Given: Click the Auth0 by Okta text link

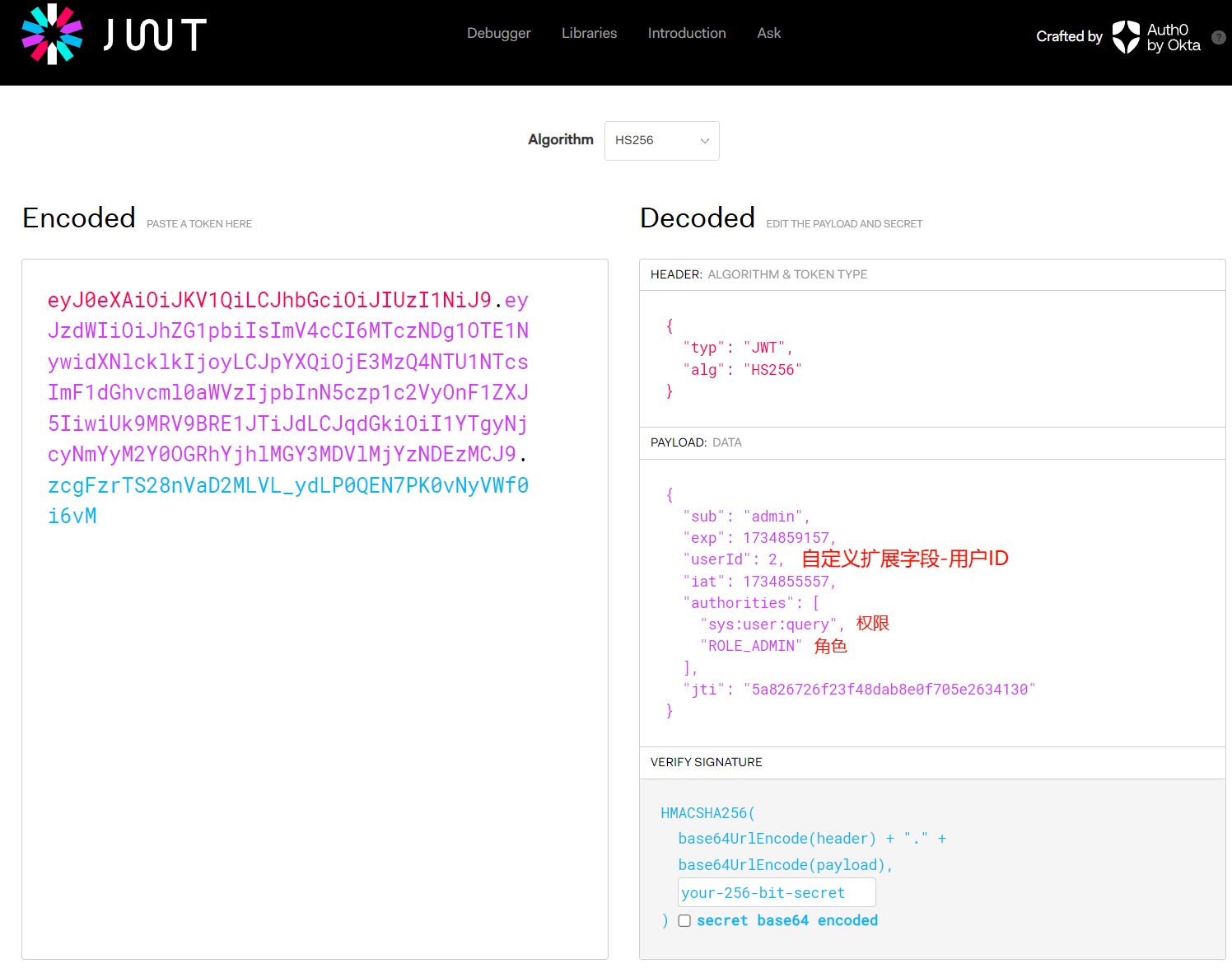Looking at the screenshot, I should pos(1174,37).
